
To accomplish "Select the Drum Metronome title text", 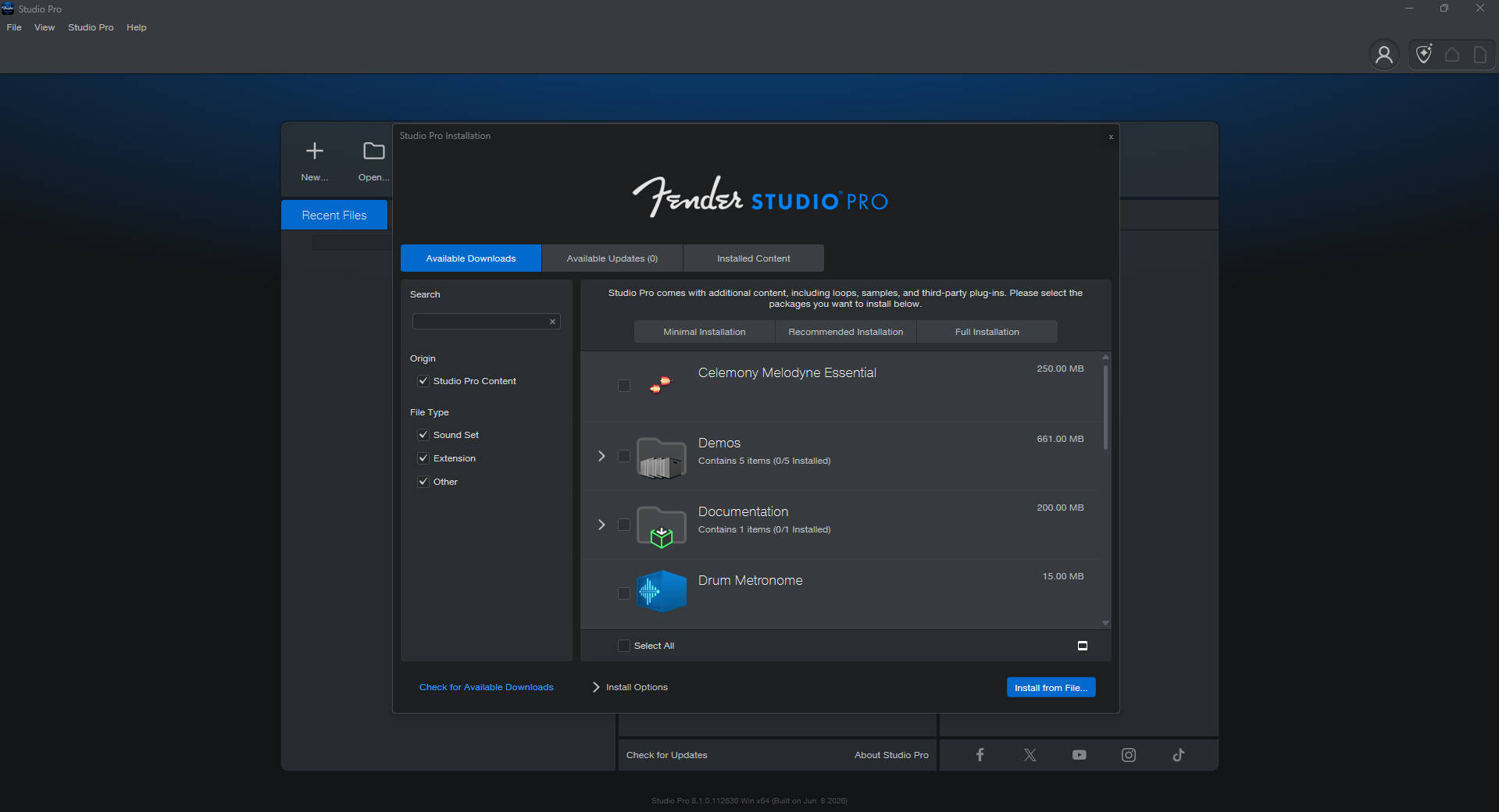I will 751,580.
